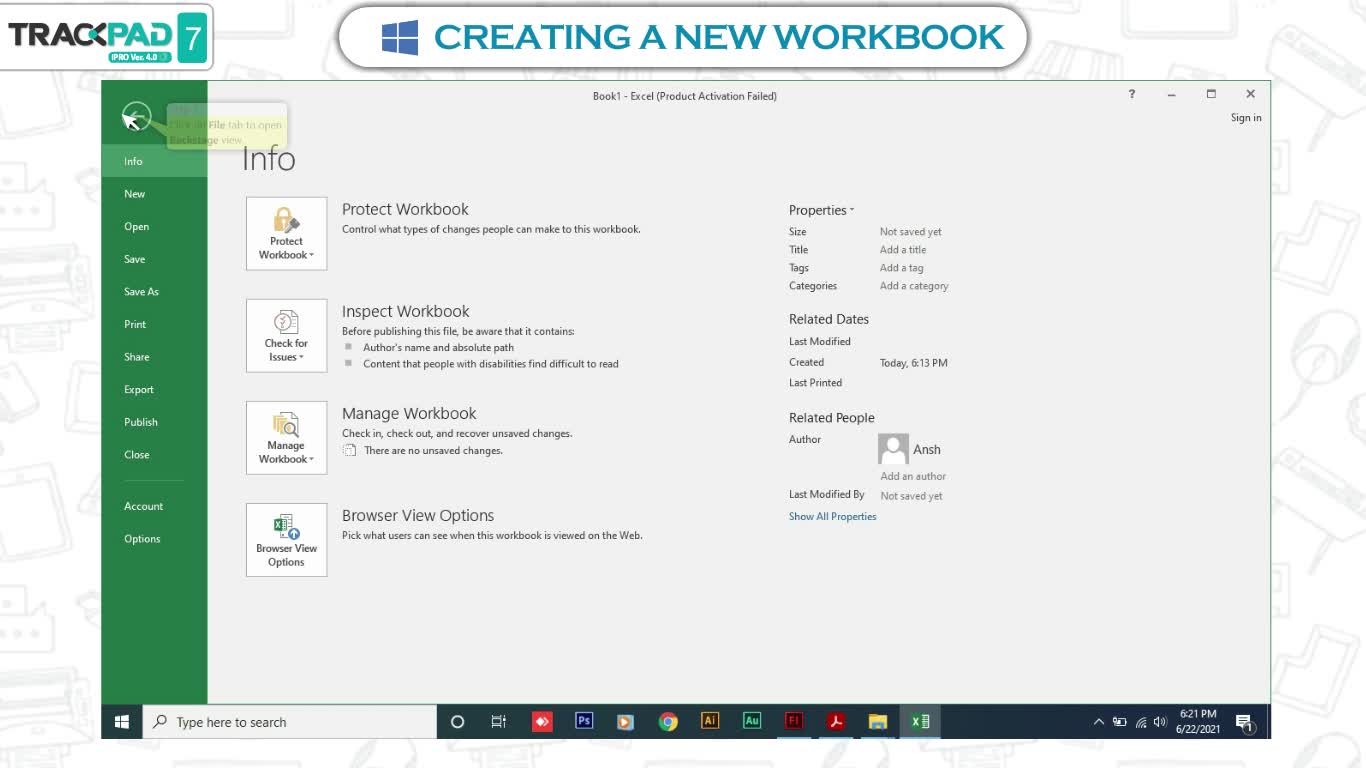The width and height of the screenshot is (1366, 768).
Task: Click the taskbar search box
Action: (x=290, y=721)
